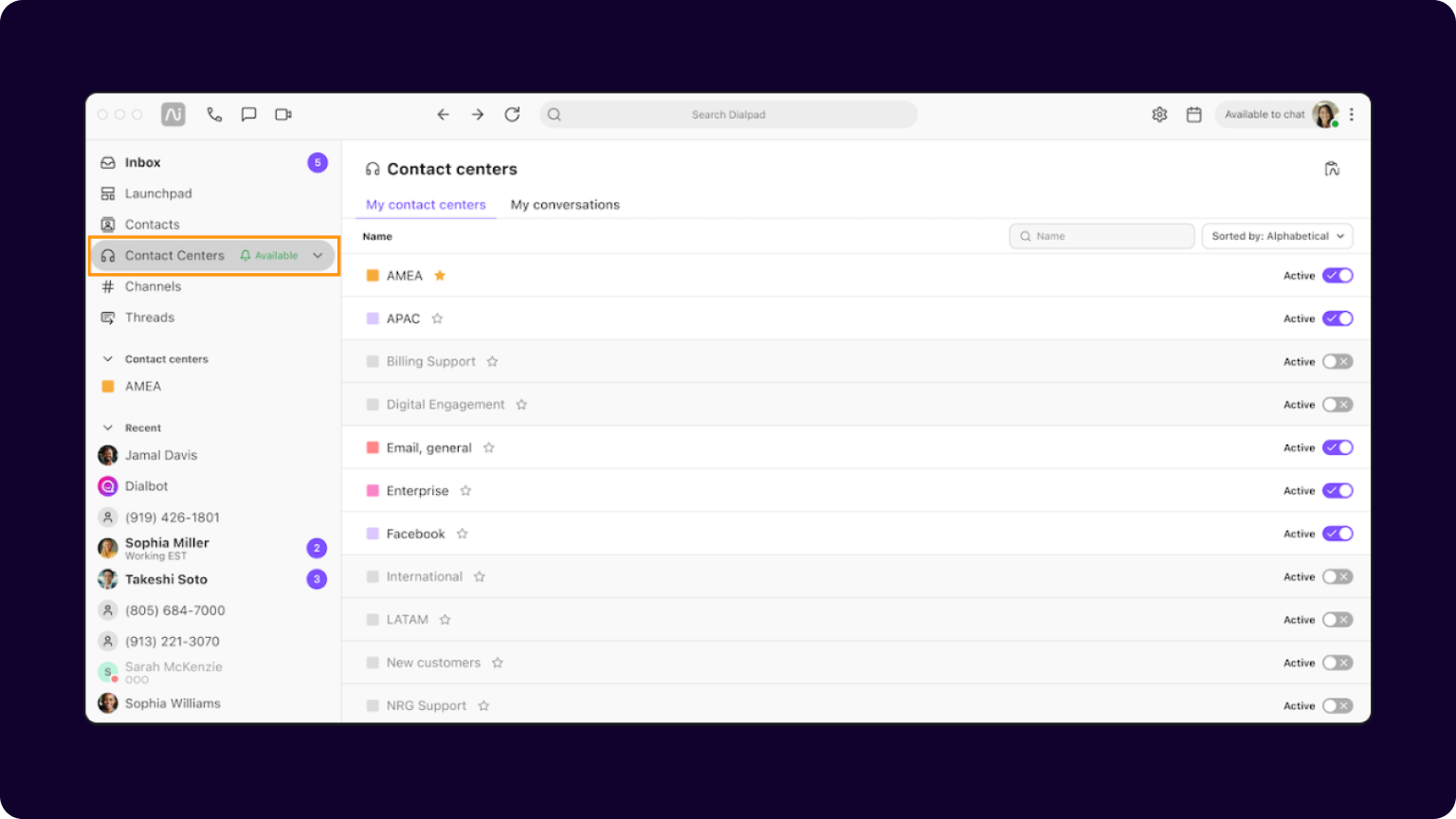
Task: Select the Channels sidebar icon
Action: 108,286
